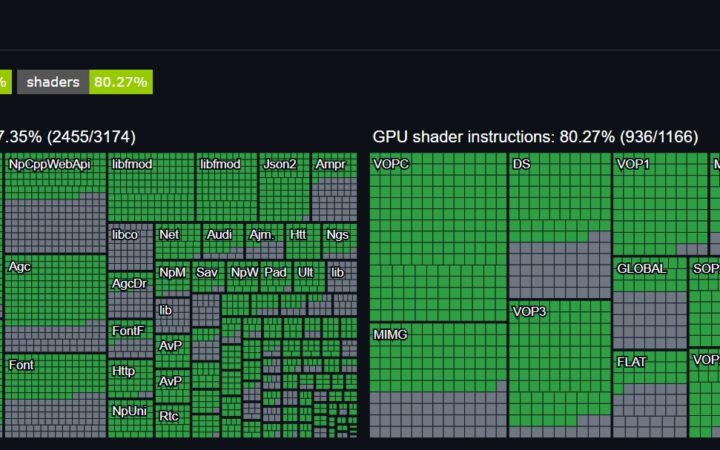The height and width of the screenshot is (450, 720).
Task: Open the Net treemap block
Action: (178, 241)
